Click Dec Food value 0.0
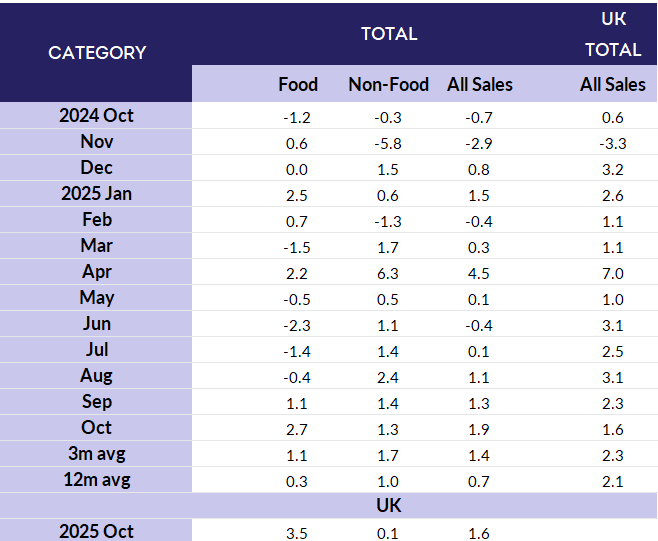The width and height of the screenshot is (658, 541). coord(298,169)
